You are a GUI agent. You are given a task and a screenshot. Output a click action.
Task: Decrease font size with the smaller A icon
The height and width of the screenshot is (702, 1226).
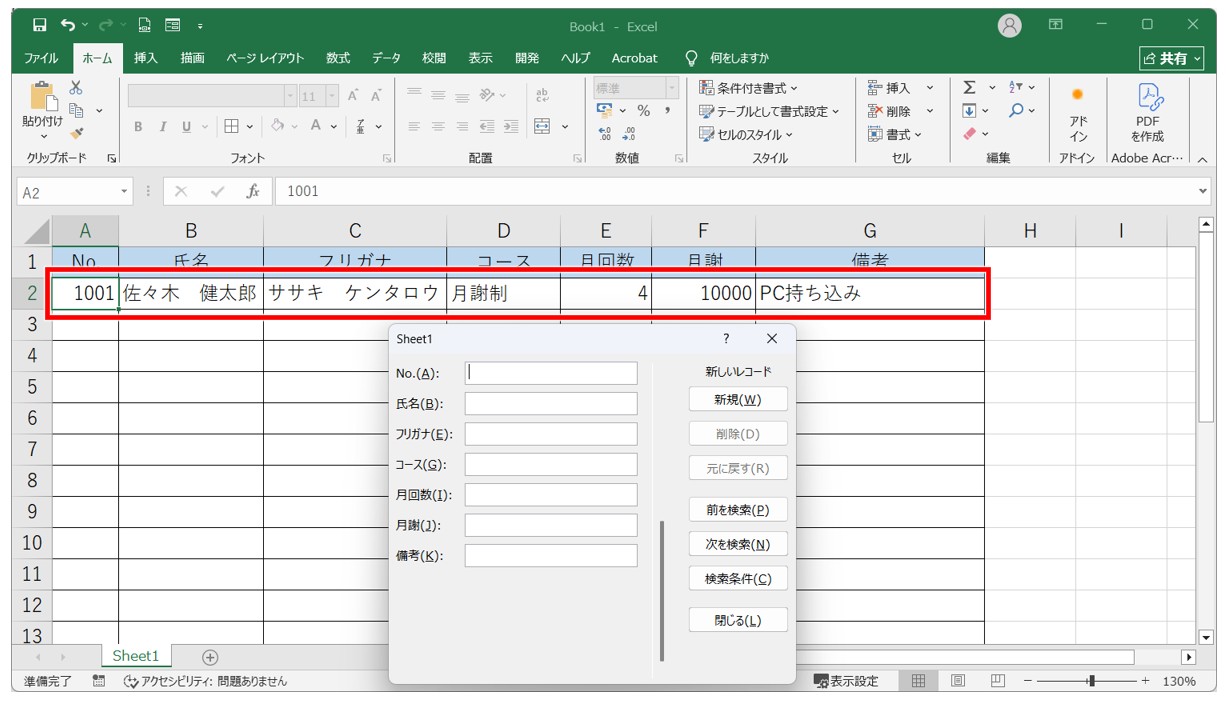[376, 96]
